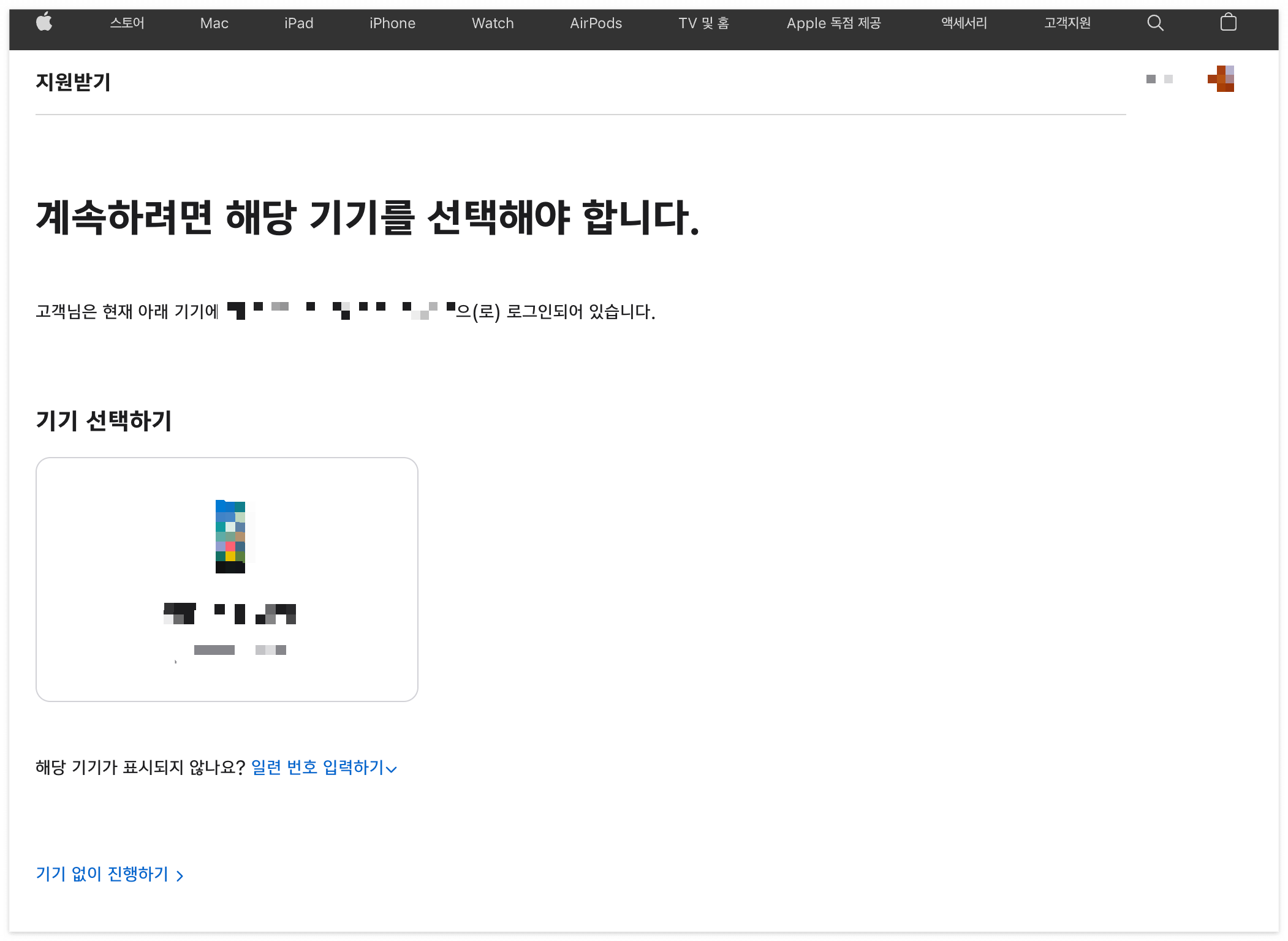Click the 기기 없이 진행하기 link
The image size is (1288, 941).
(x=102, y=874)
